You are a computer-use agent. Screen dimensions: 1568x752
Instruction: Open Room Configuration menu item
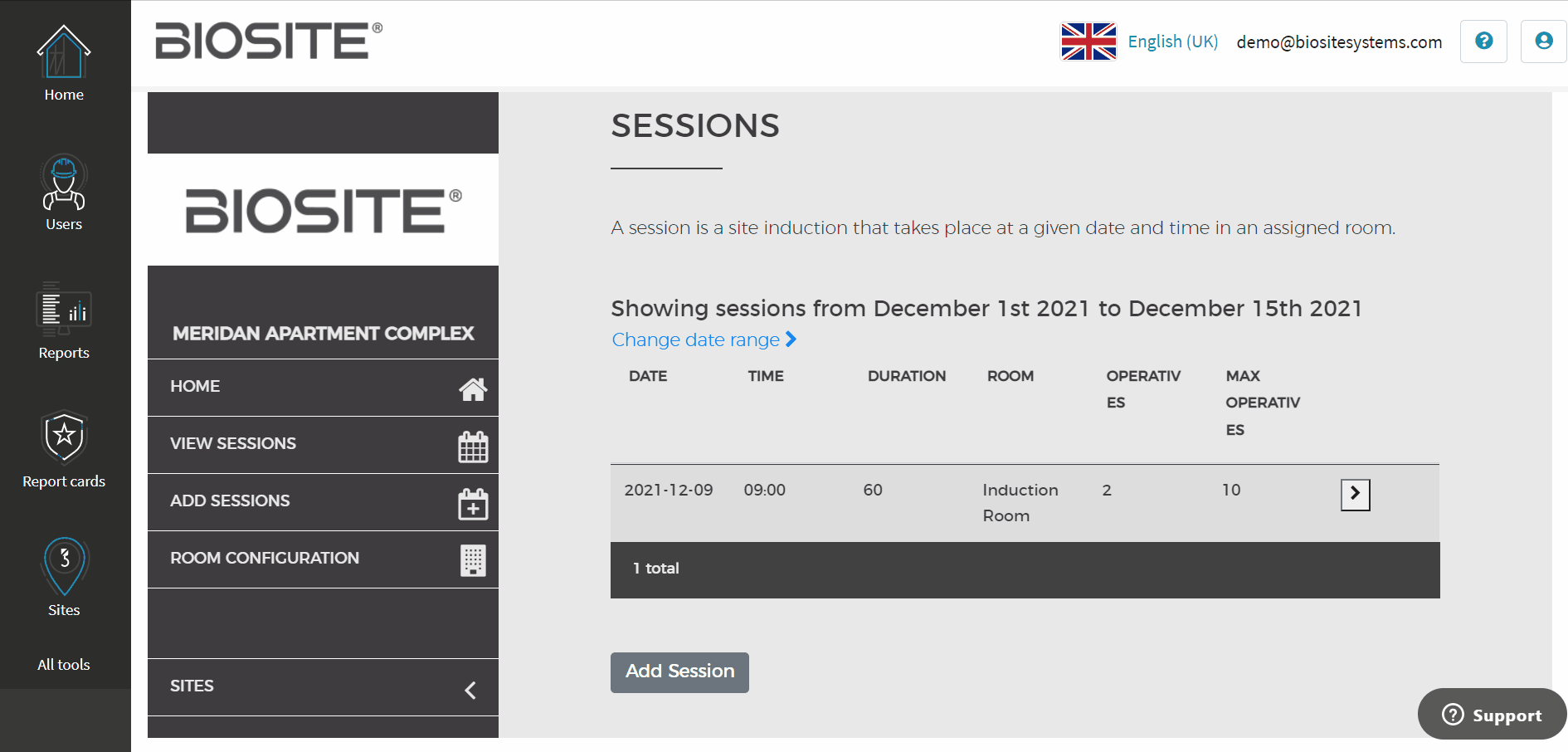323,559
